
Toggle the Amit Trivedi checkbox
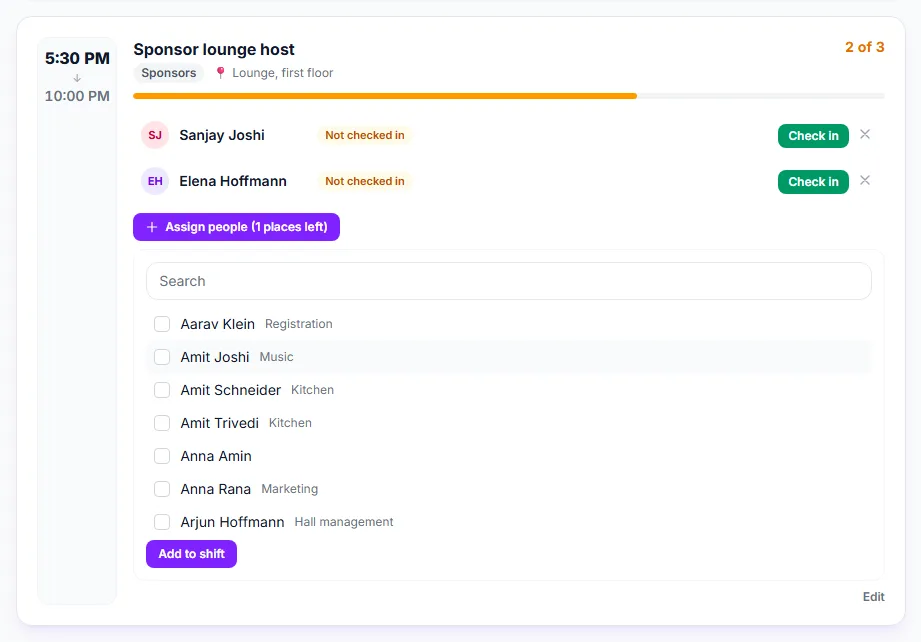point(162,423)
